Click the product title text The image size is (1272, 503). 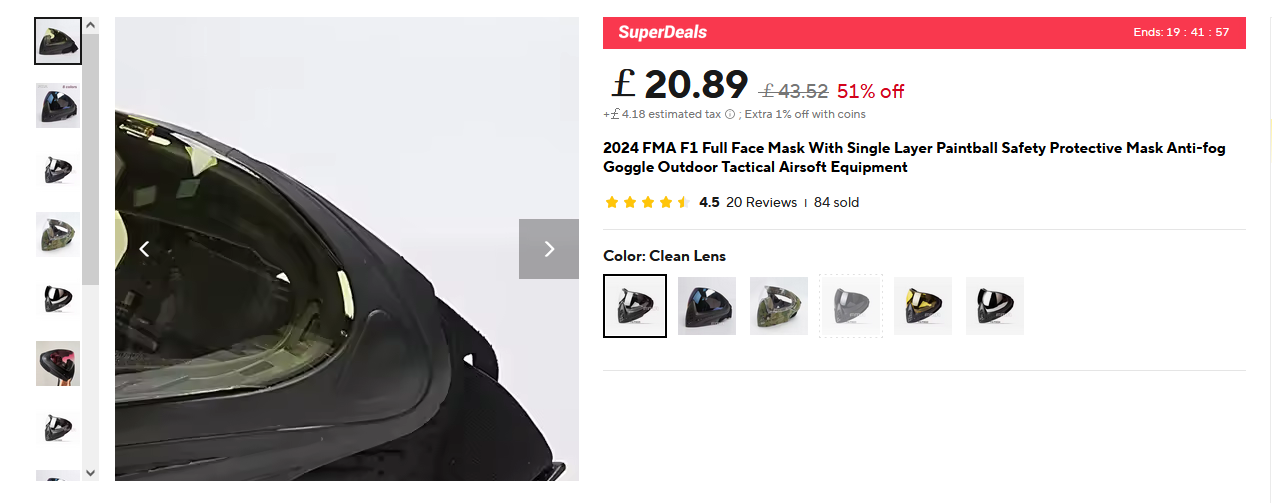tap(913, 157)
